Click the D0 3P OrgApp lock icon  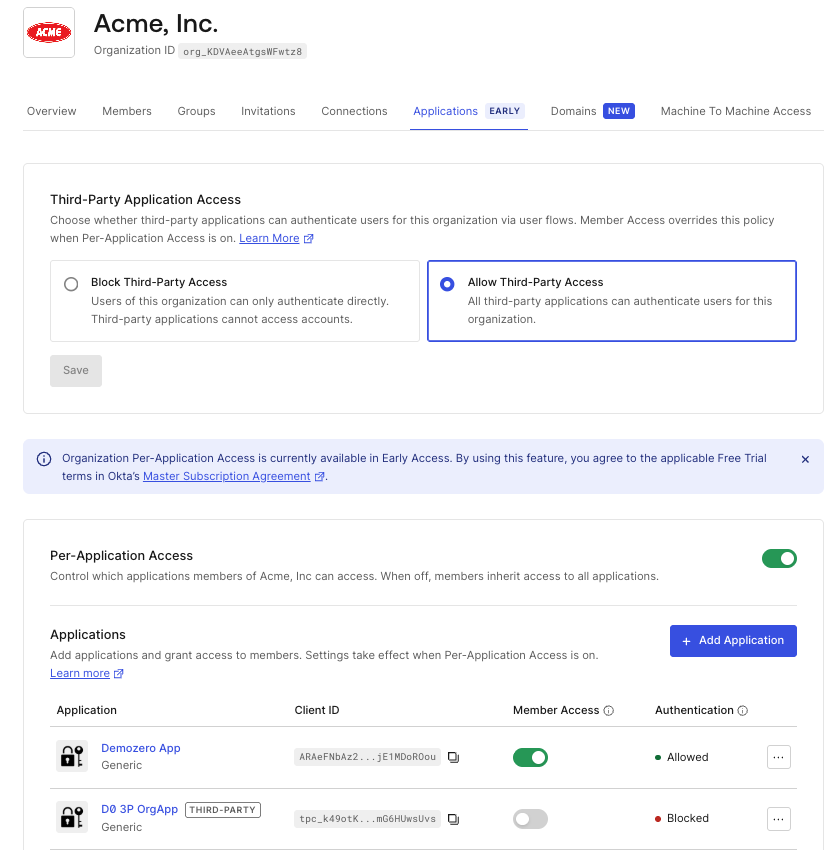click(72, 817)
